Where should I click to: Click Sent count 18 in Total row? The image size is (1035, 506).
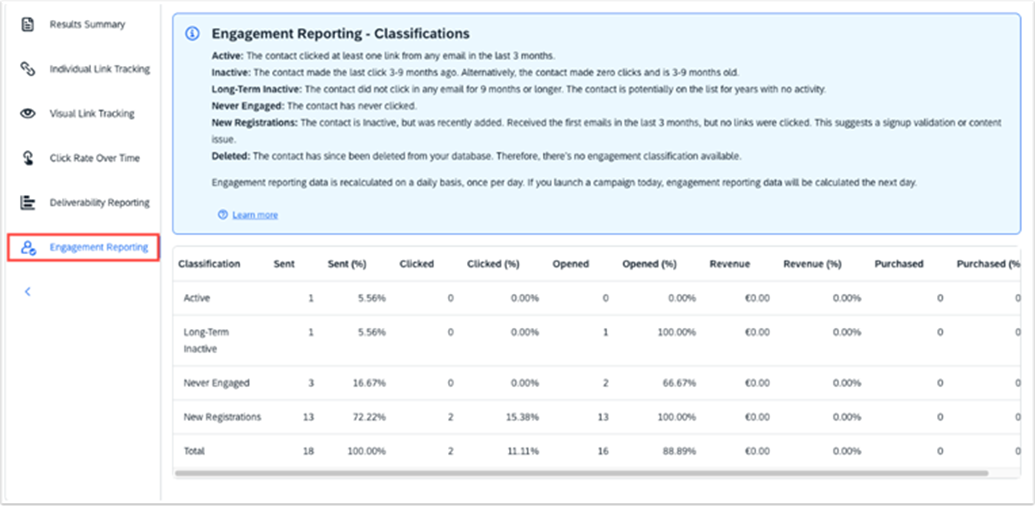click(309, 451)
